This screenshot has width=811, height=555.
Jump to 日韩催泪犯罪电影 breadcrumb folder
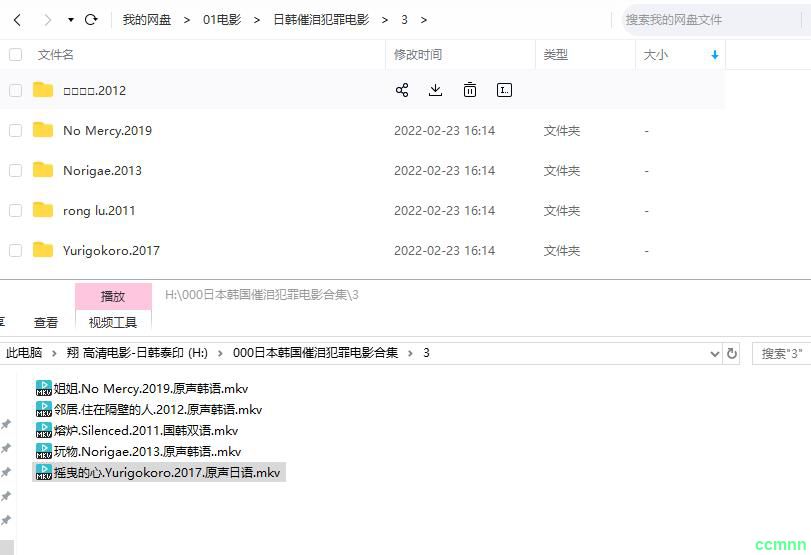tap(321, 20)
